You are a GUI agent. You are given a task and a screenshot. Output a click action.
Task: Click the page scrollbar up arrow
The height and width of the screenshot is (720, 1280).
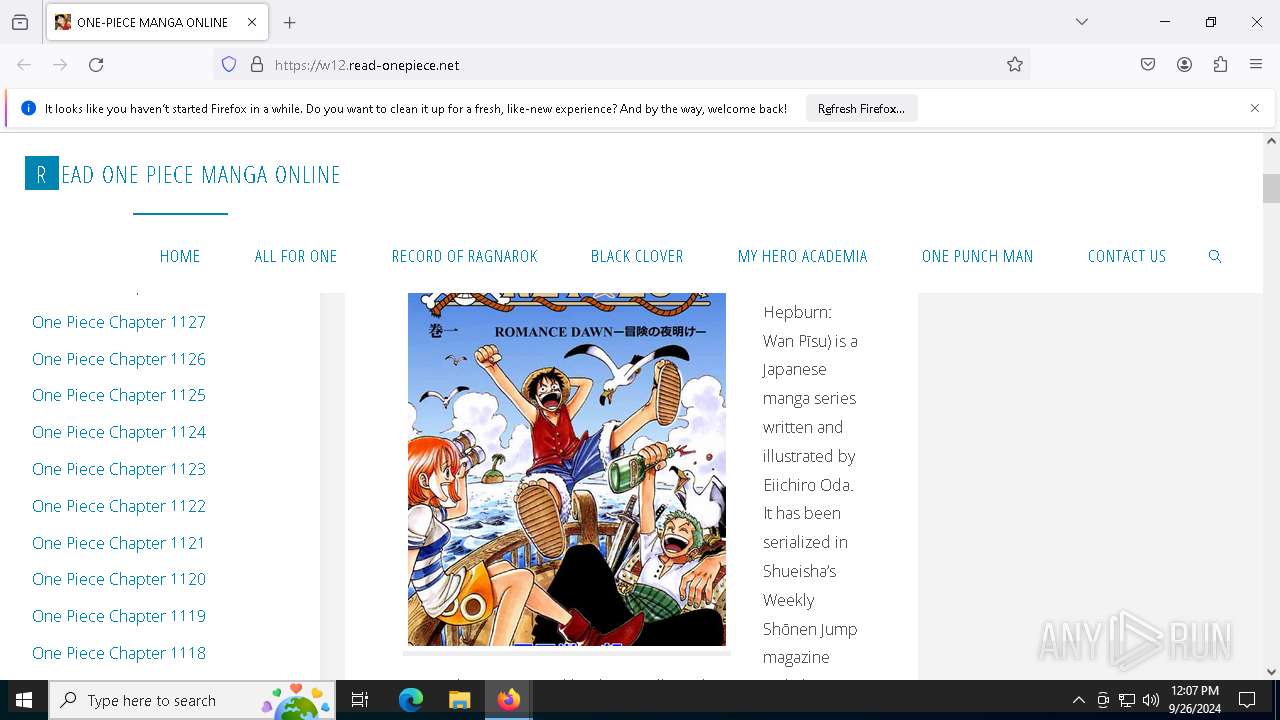pos(1271,141)
